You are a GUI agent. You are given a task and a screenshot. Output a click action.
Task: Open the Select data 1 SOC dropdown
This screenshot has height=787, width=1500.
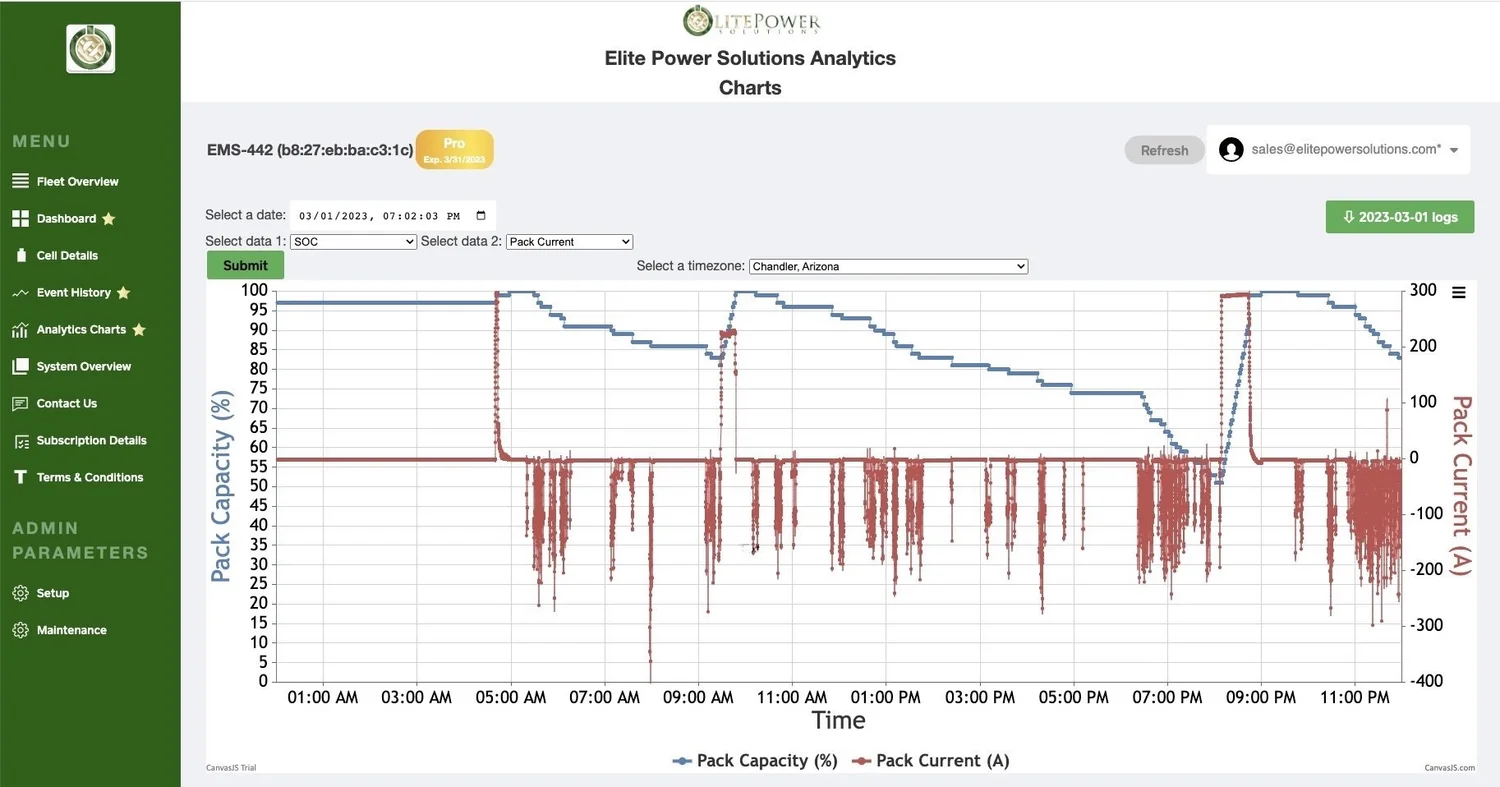pyautogui.click(x=352, y=241)
